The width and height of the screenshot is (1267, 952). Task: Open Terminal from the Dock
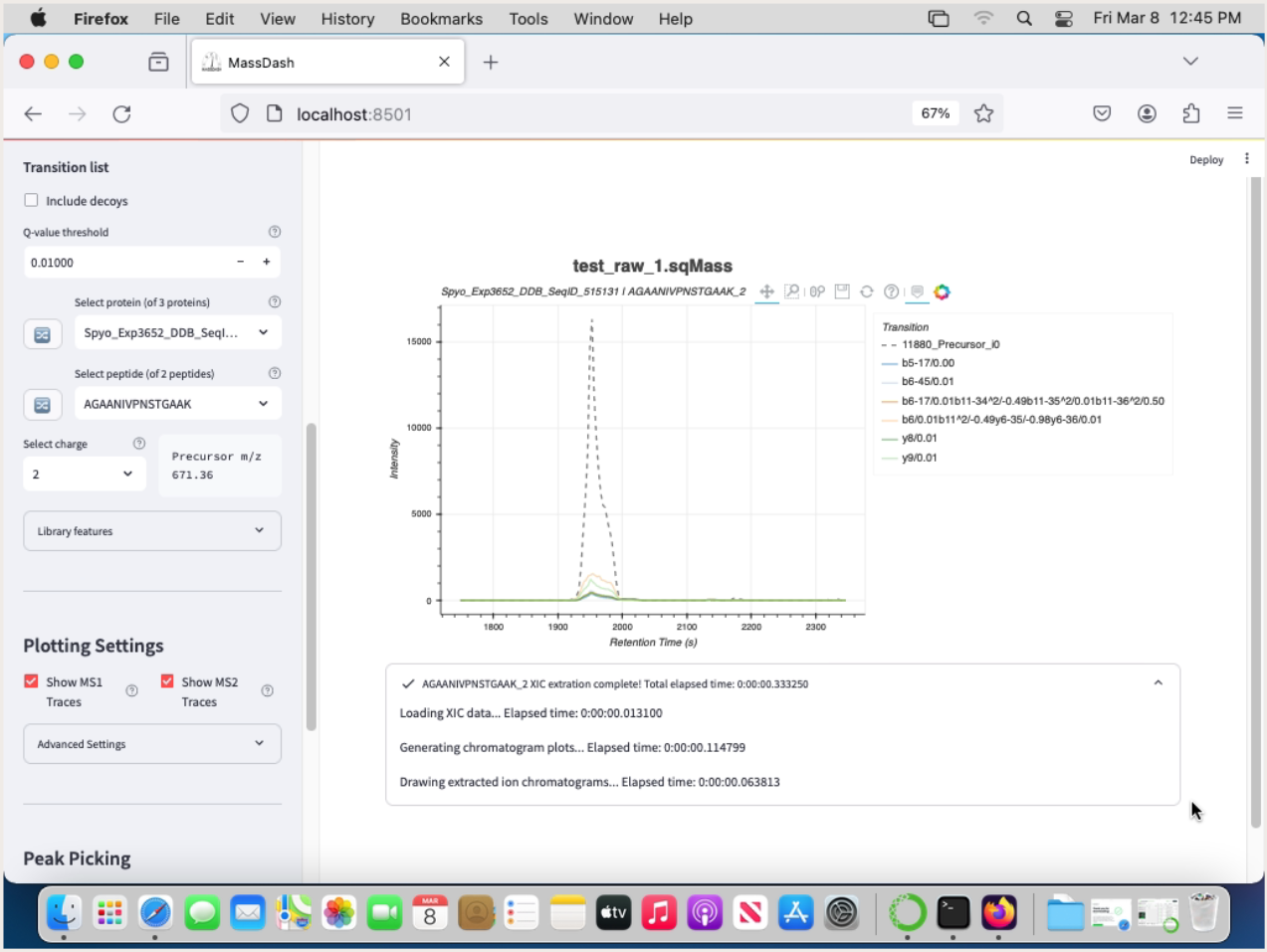[953, 912]
